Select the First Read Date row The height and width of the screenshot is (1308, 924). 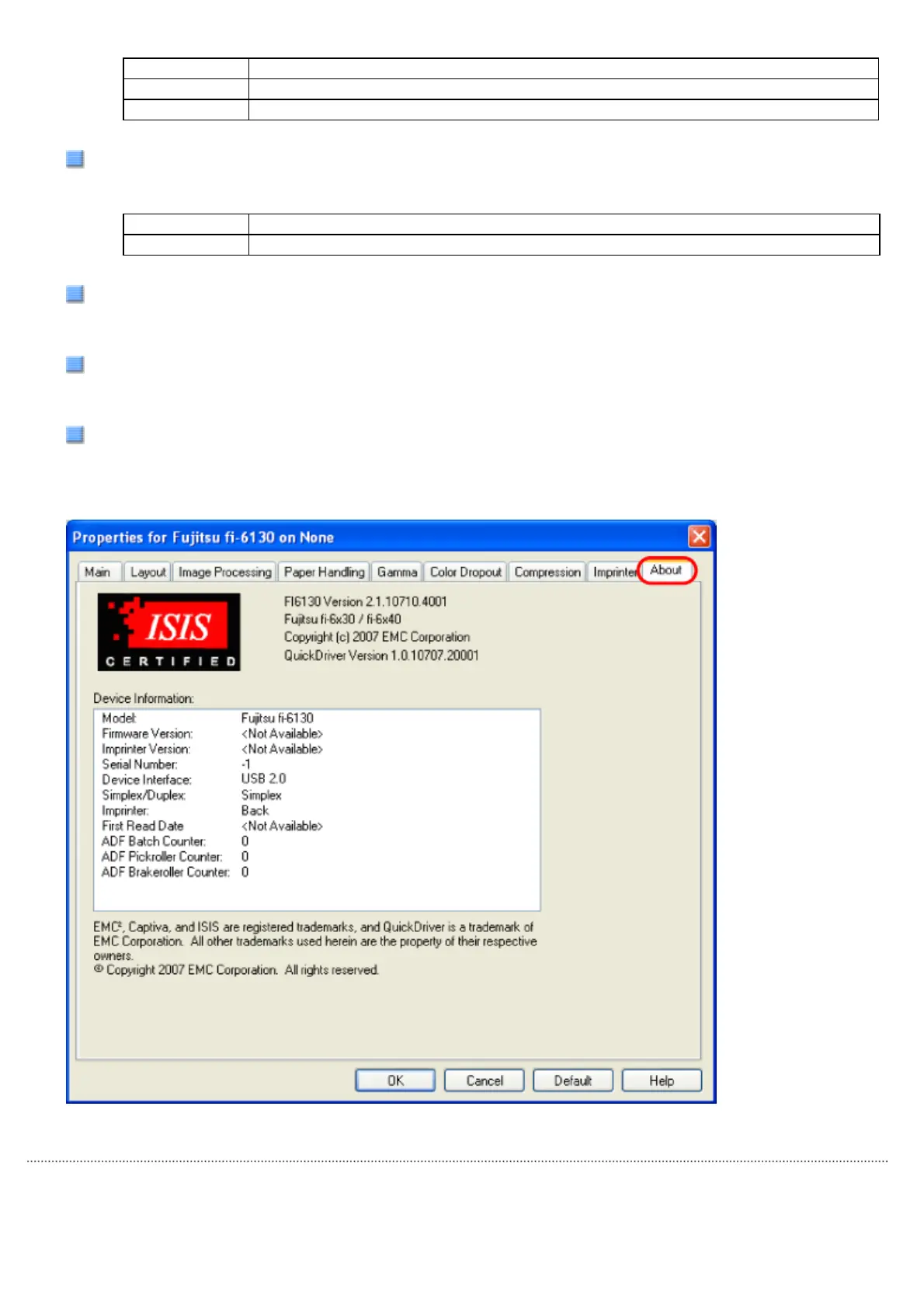212,826
